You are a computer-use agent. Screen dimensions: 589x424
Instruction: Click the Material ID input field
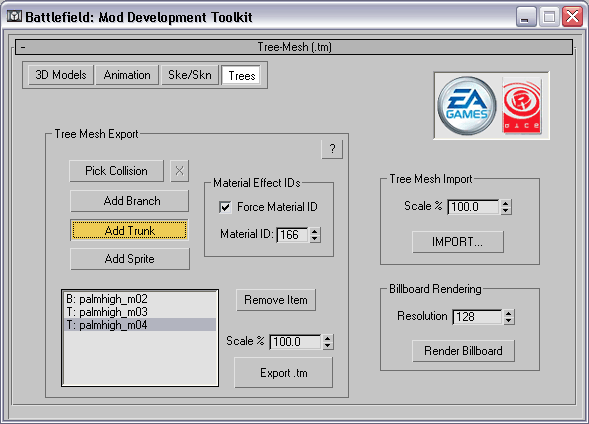click(293, 235)
